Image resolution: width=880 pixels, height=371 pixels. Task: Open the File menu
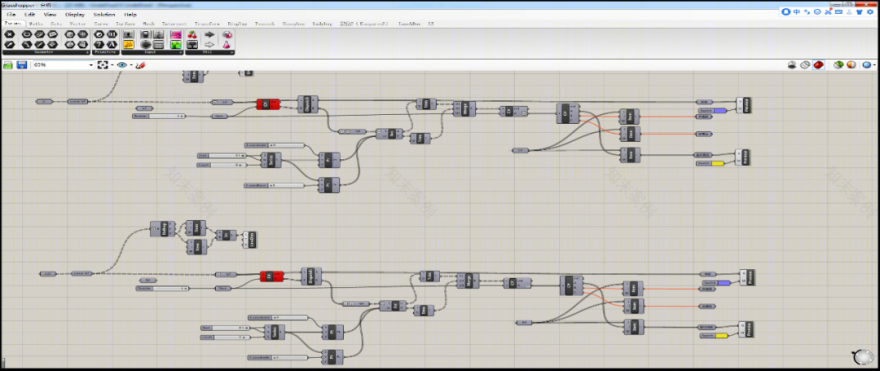click(11, 14)
